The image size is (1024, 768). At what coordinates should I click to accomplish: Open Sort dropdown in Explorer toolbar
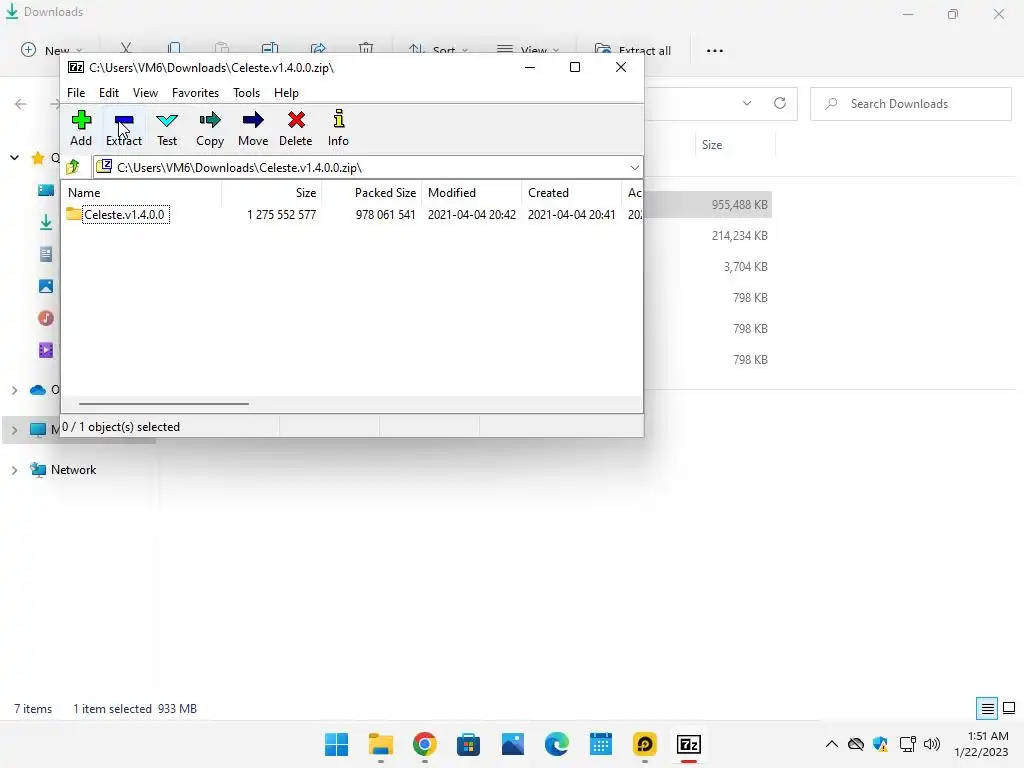tap(438, 50)
